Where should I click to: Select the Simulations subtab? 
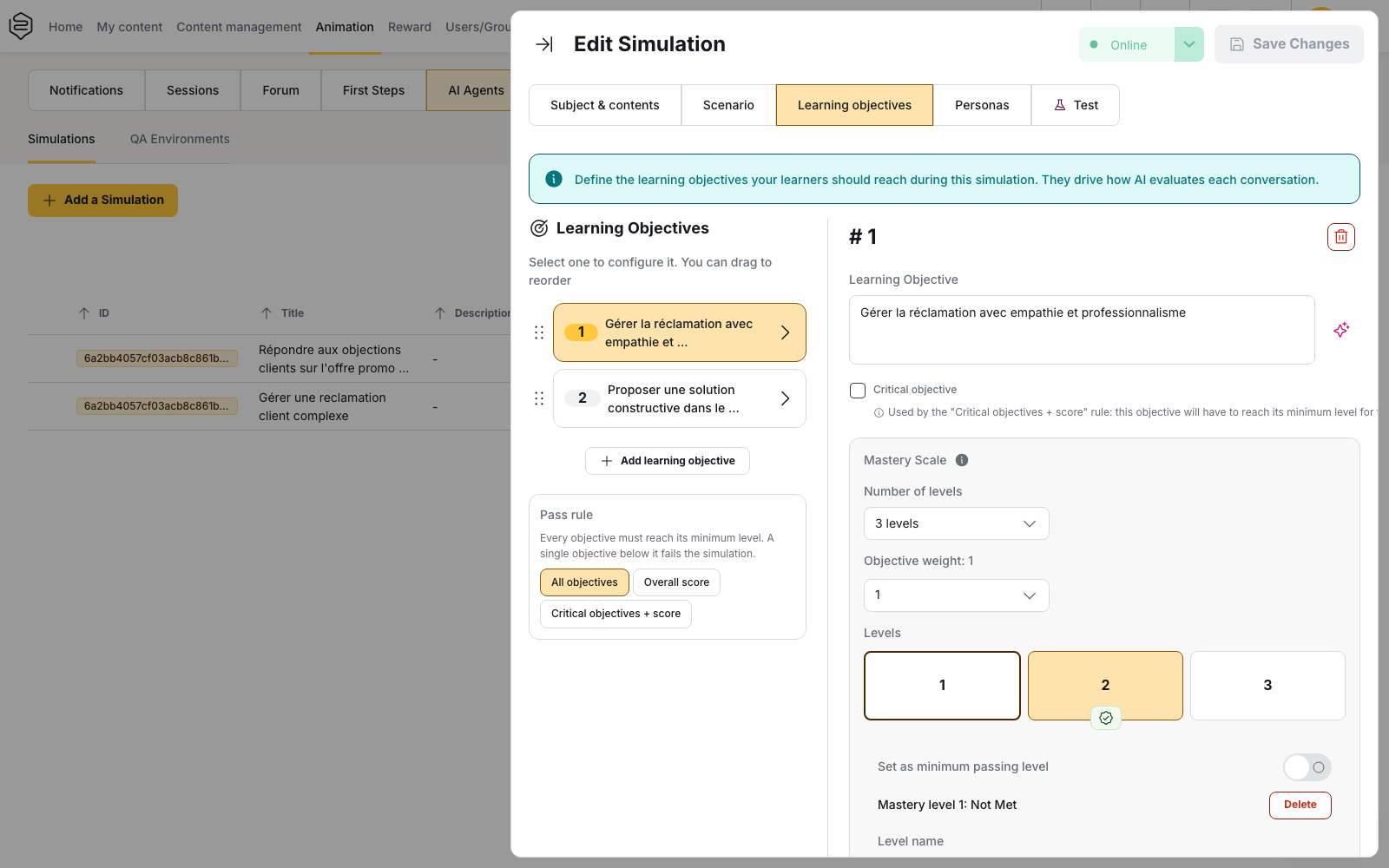(x=62, y=139)
